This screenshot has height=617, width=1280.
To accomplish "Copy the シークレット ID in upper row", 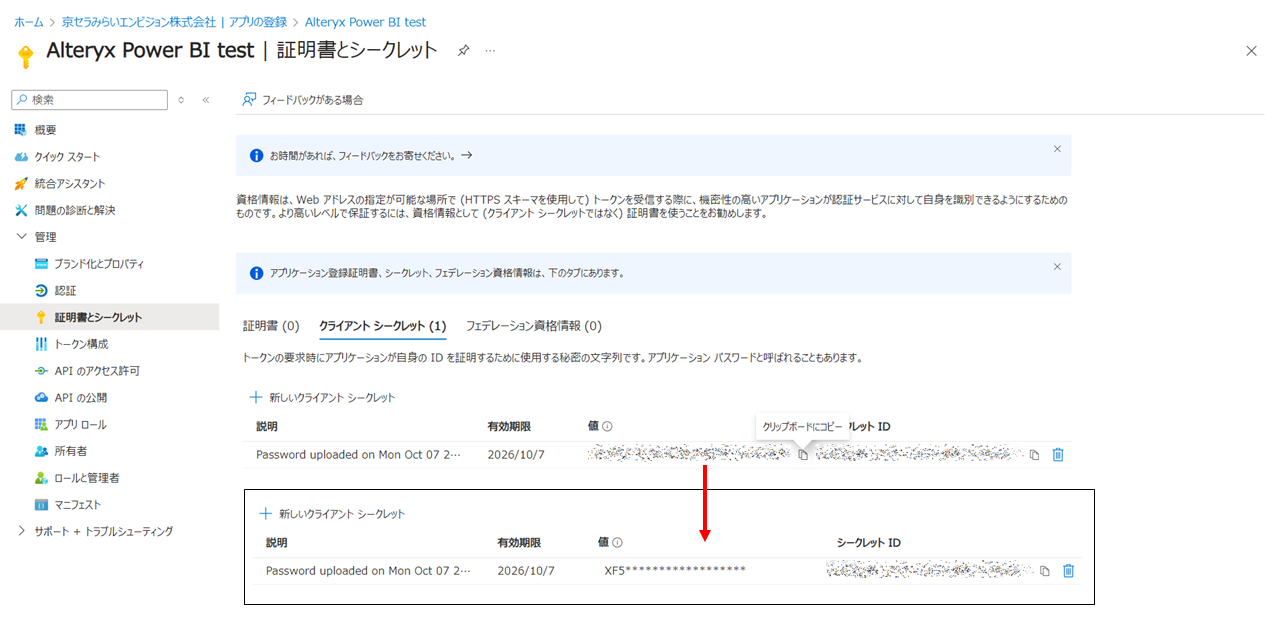I will coord(1034,455).
